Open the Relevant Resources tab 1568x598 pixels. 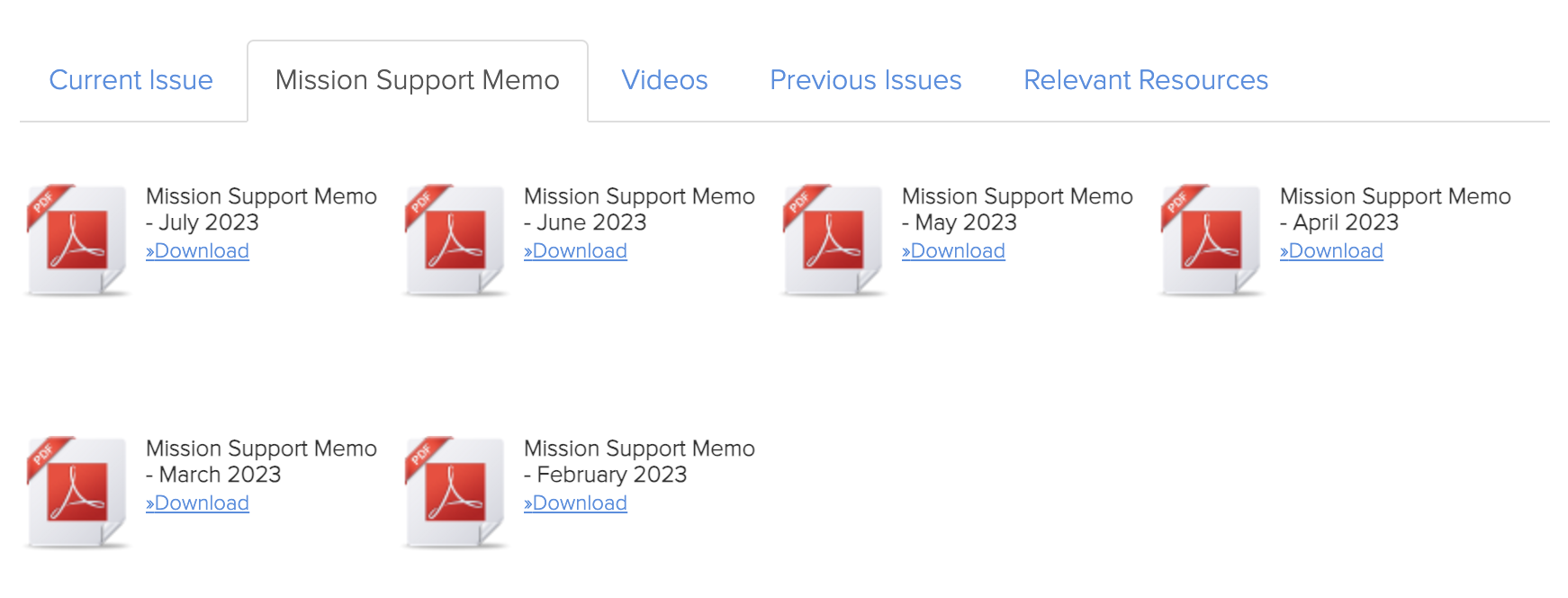tap(1145, 80)
